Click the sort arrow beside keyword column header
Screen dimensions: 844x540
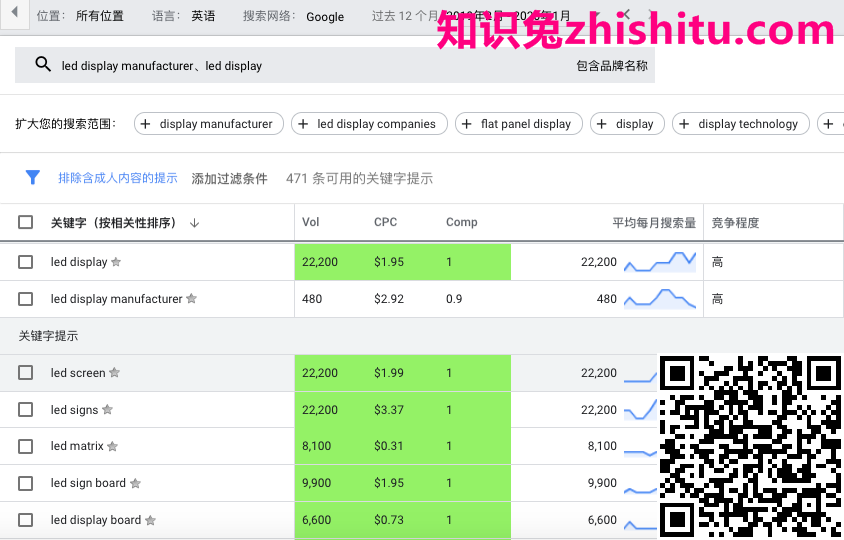pos(194,223)
